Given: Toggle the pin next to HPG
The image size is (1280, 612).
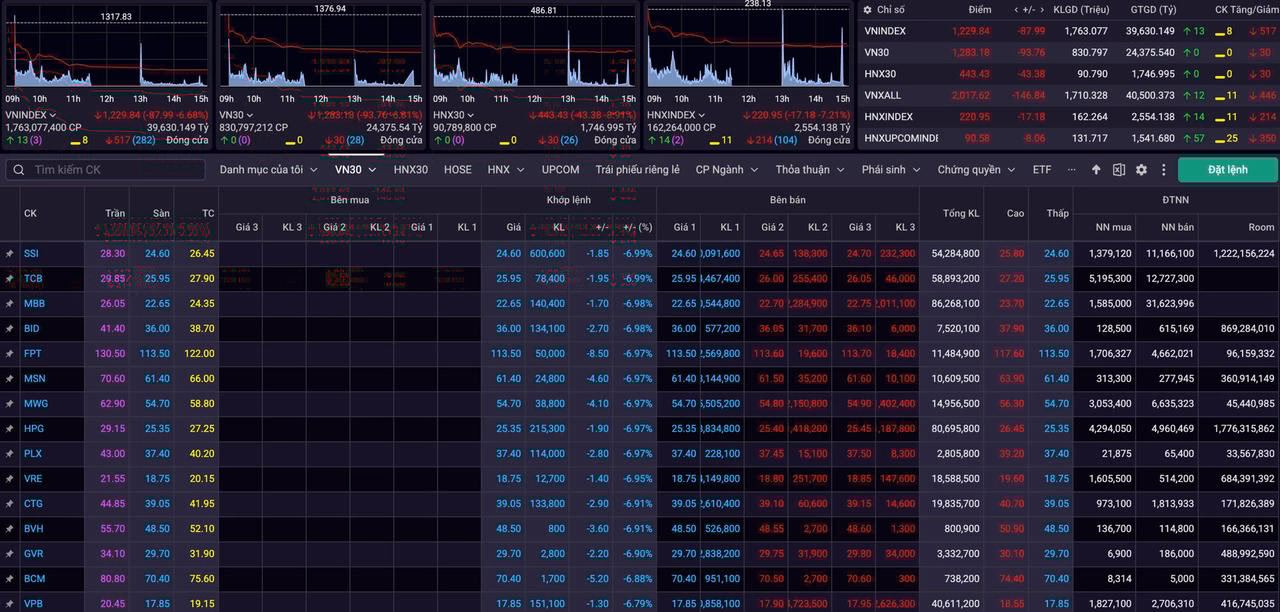Looking at the screenshot, I should (x=10, y=429).
